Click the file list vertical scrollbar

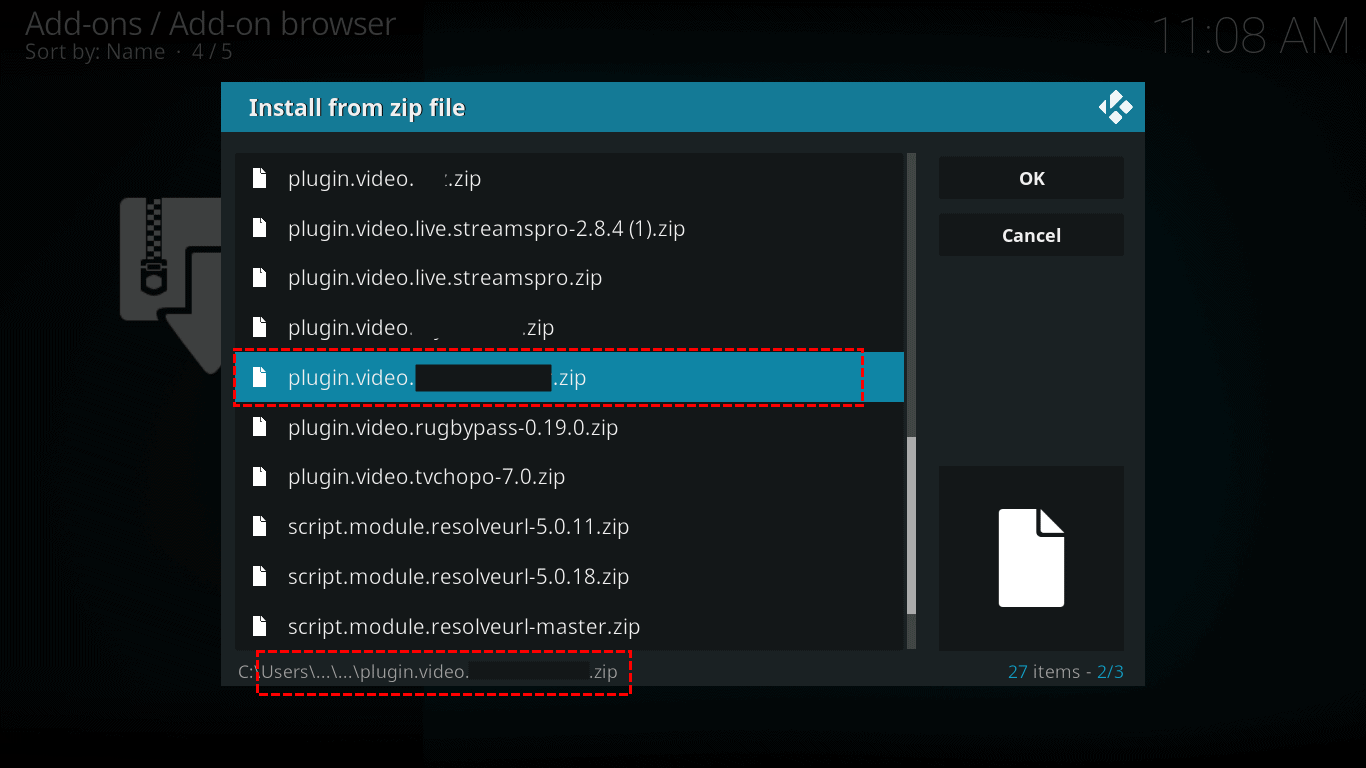click(911, 525)
